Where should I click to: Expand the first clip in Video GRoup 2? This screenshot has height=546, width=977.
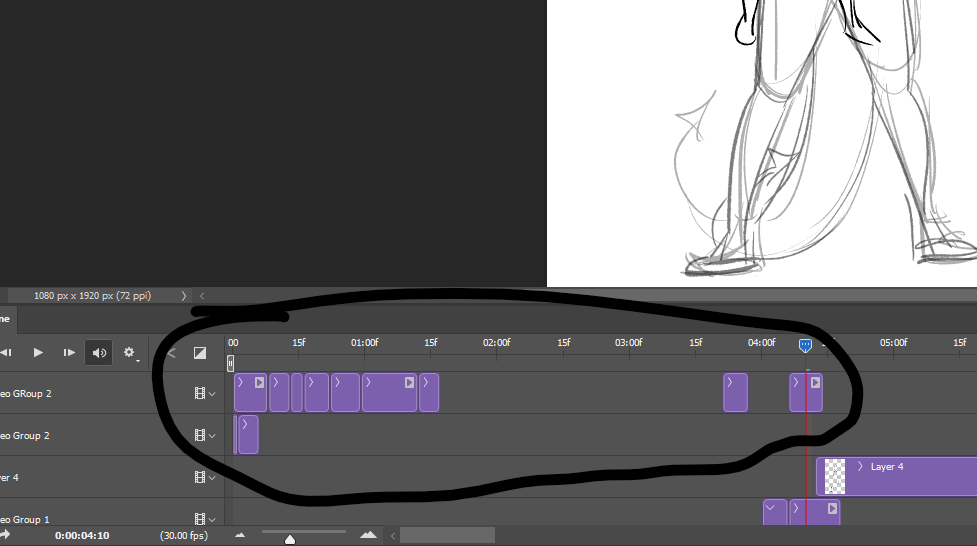click(241, 382)
